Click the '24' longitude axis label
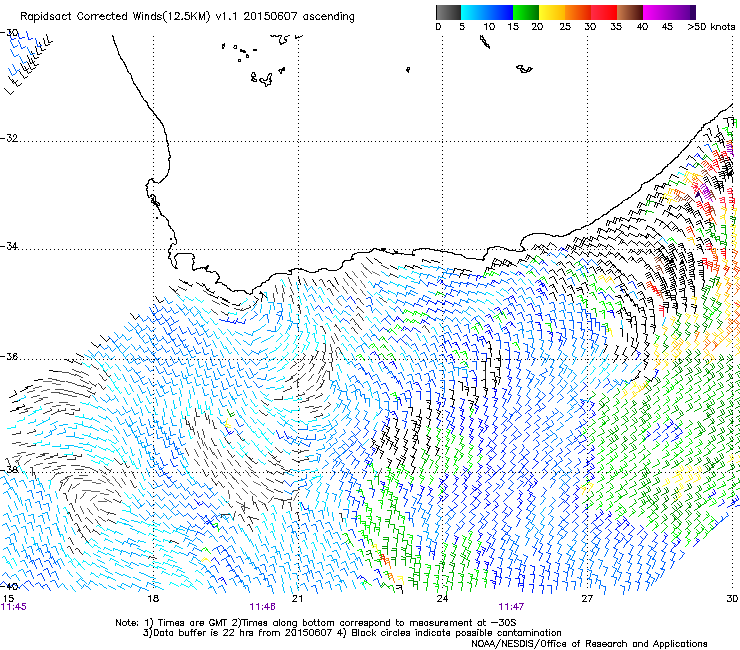This screenshot has width=740, height=650. click(x=442, y=599)
